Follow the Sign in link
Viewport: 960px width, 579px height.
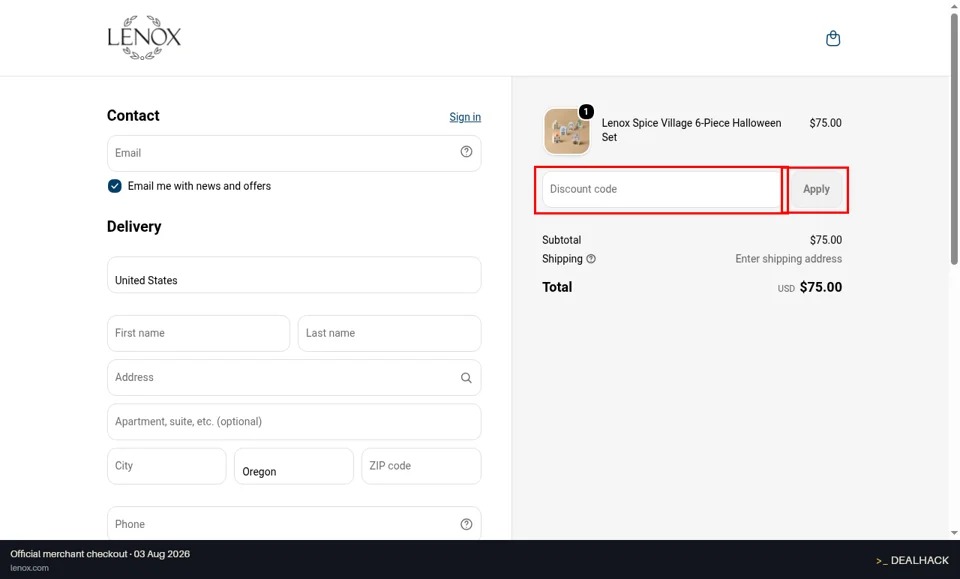pyautogui.click(x=465, y=117)
